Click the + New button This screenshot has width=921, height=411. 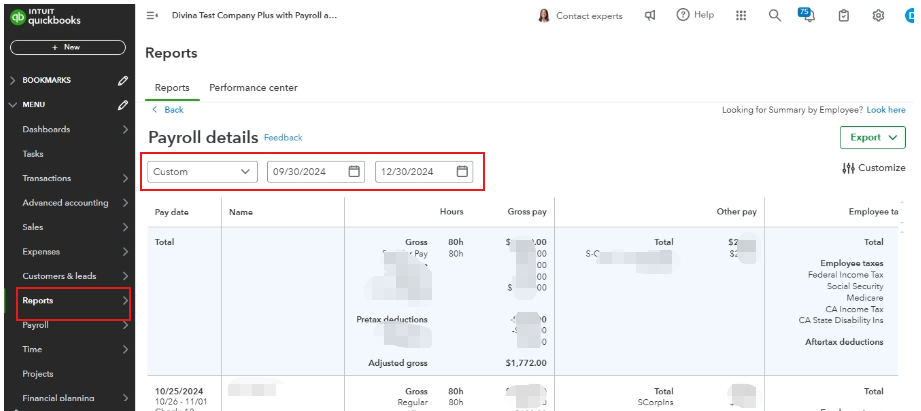(x=68, y=48)
